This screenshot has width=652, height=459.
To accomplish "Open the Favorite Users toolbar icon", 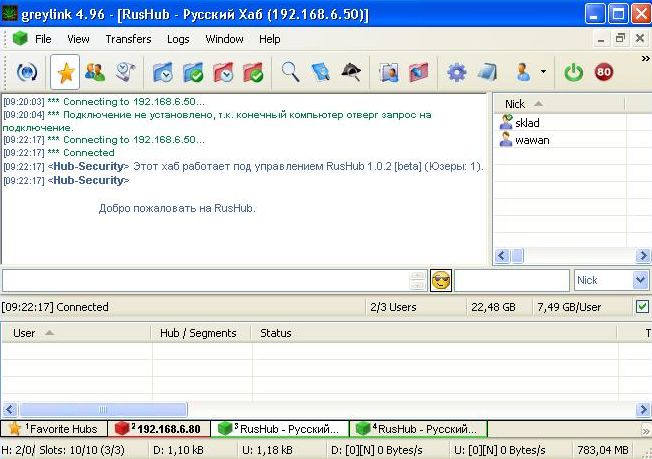I will 95,72.
